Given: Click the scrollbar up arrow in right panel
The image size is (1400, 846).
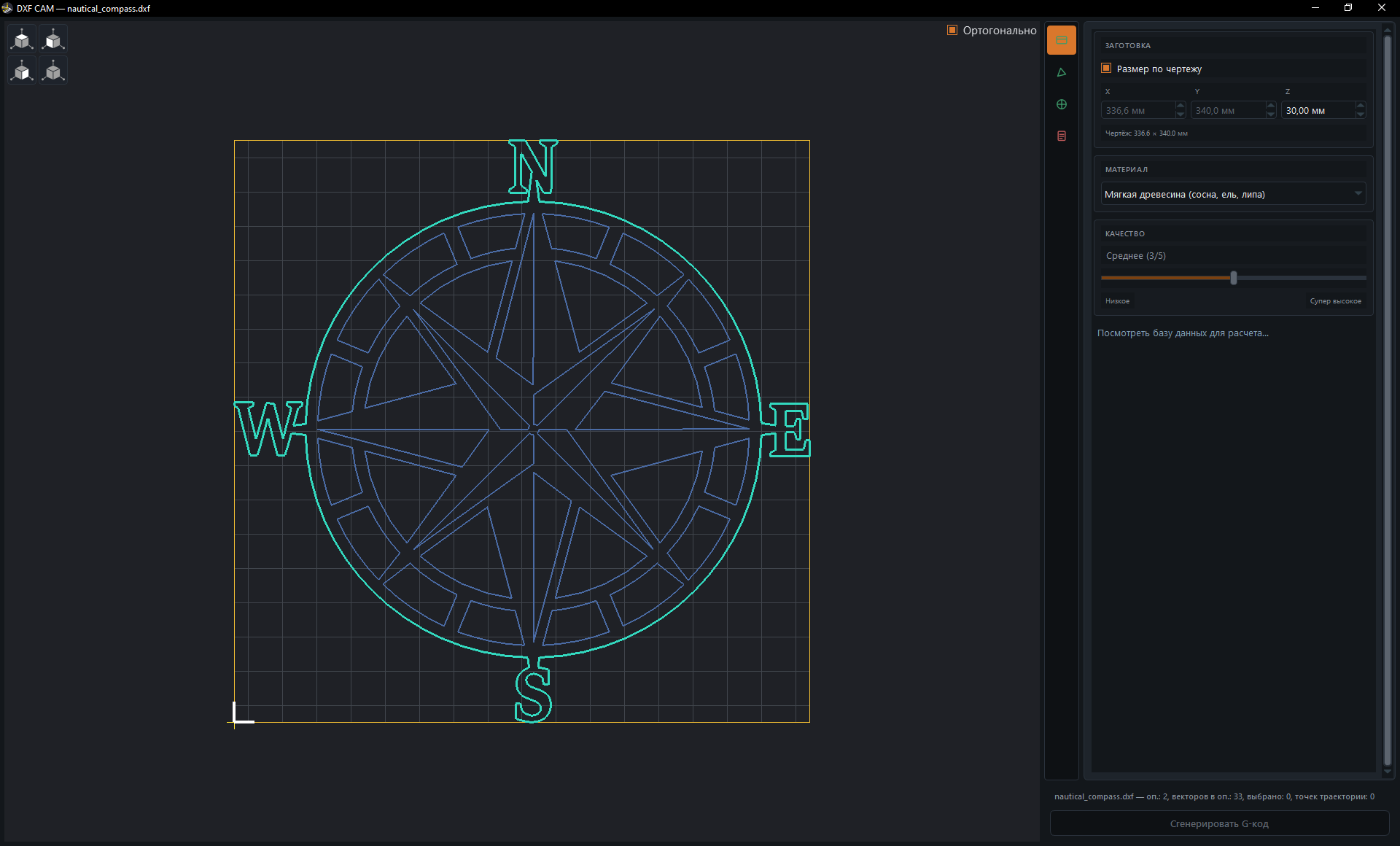Looking at the screenshot, I should pos(1387,29).
